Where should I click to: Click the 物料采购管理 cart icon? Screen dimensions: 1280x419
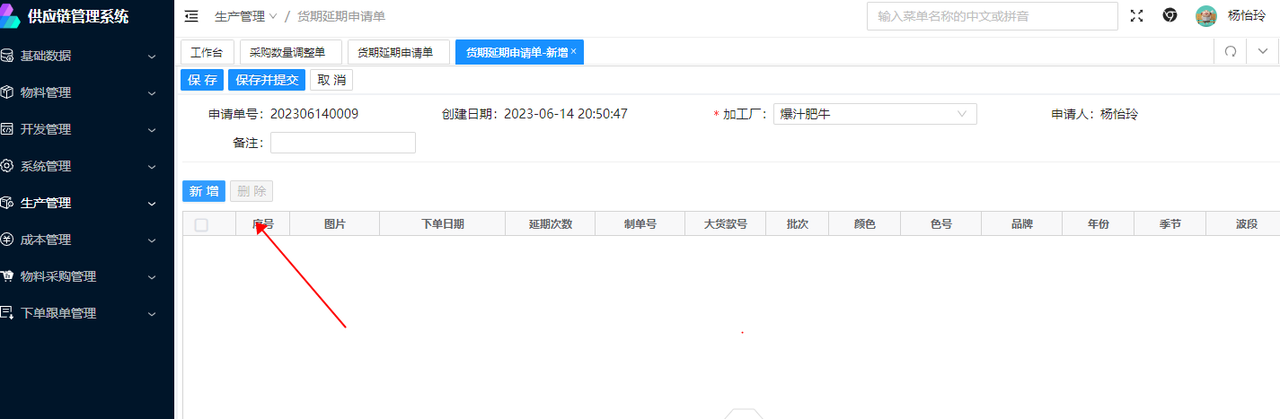pos(8,276)
